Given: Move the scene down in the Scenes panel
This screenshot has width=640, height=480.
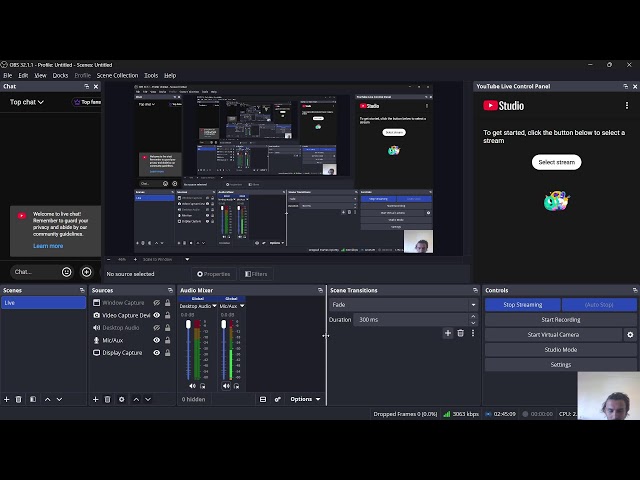Looking at the screenshot, I should [x=60, y=399].
